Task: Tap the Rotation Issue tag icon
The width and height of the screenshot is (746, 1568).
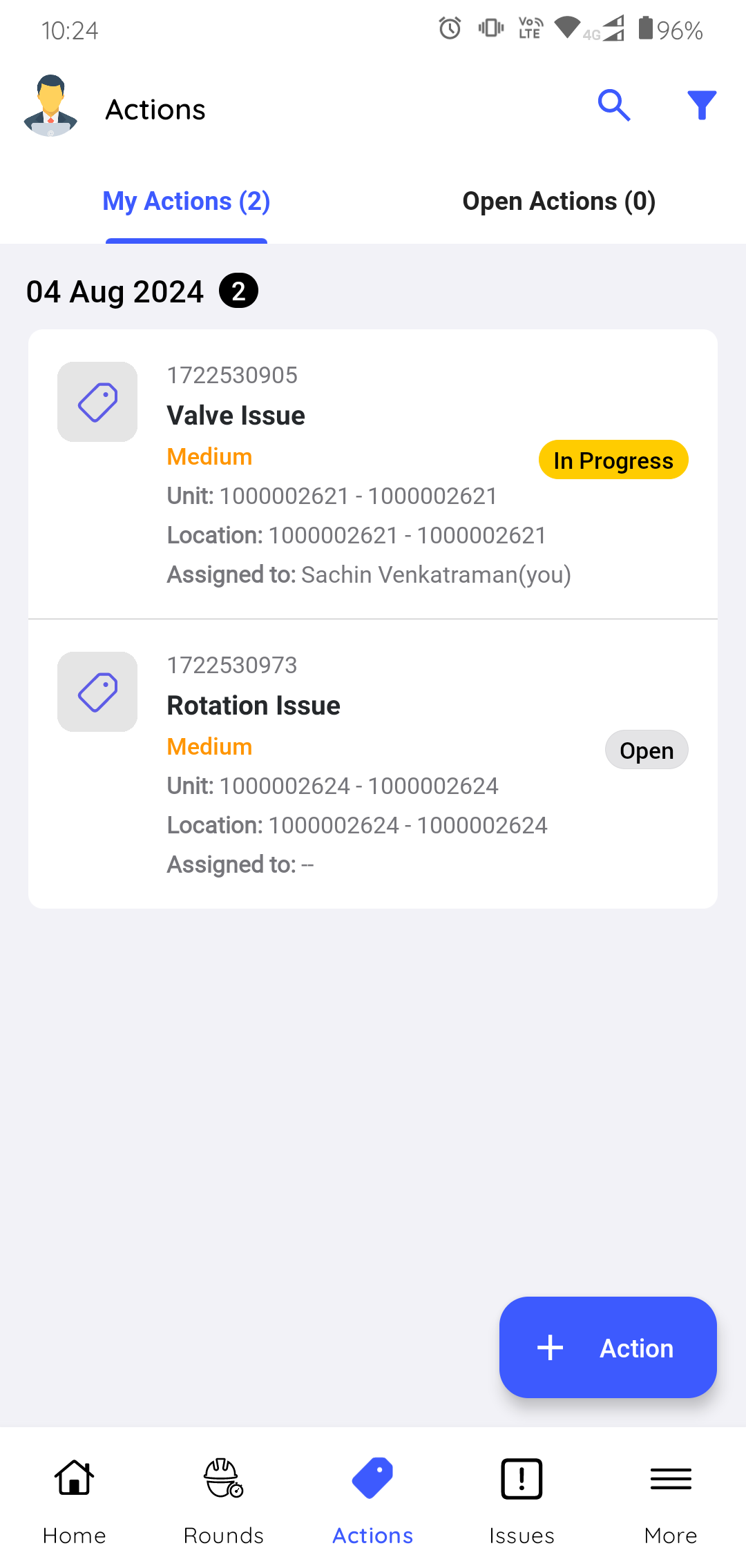Action: 97,692
